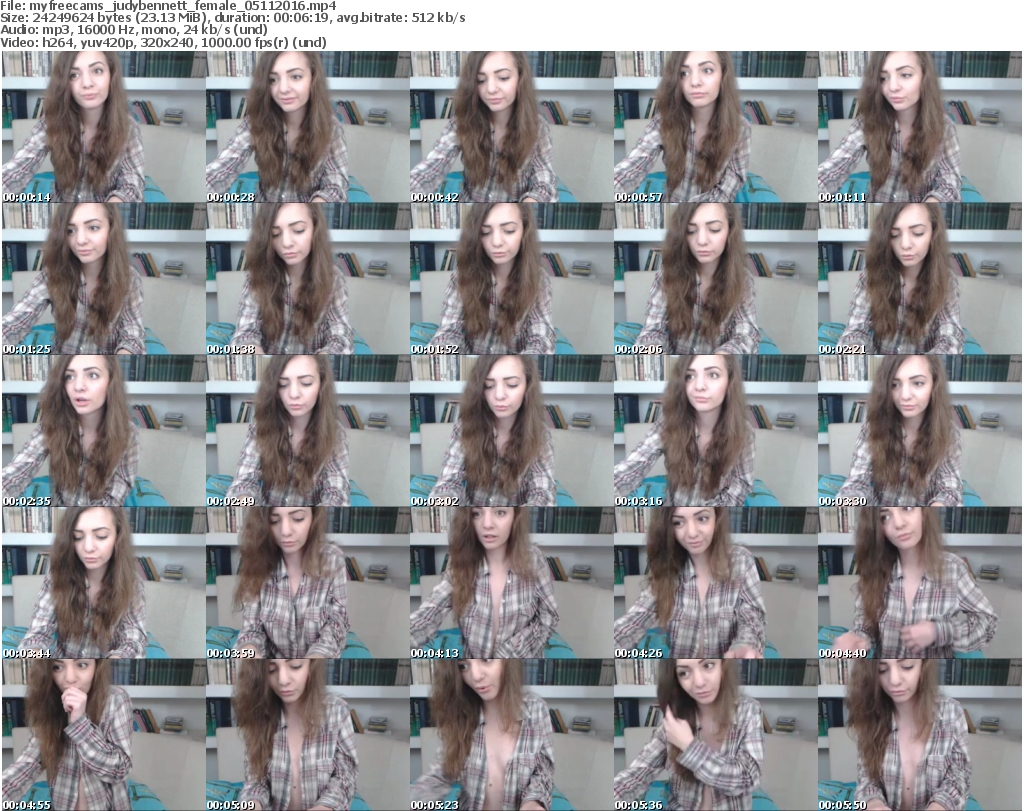Click the 'File:' name line in header
1024x811 pixels.
click(x=168, y=6)
